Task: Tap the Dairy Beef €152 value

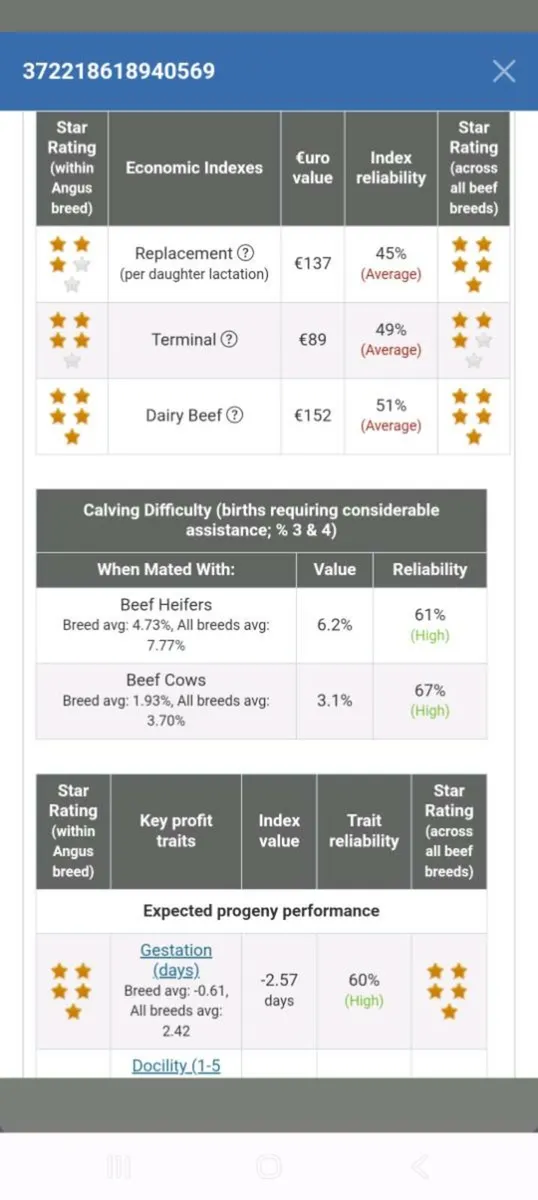Action: tap(312, 415)
